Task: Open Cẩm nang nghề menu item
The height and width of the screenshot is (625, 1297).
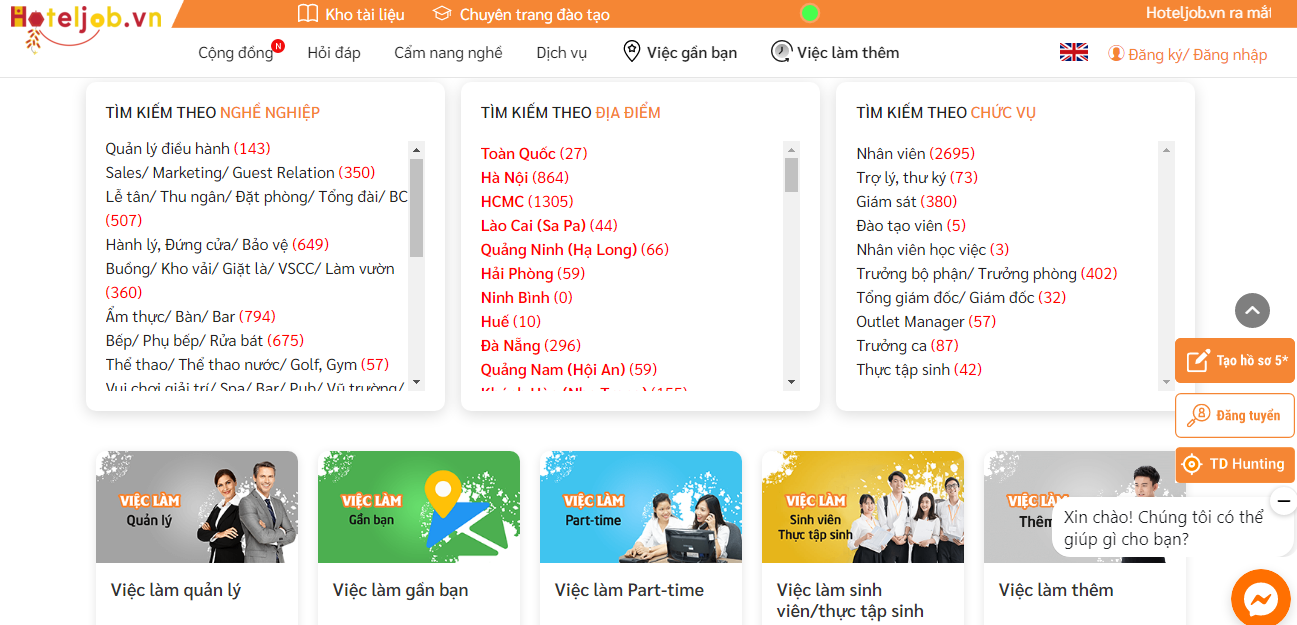Action: point(448,53)
